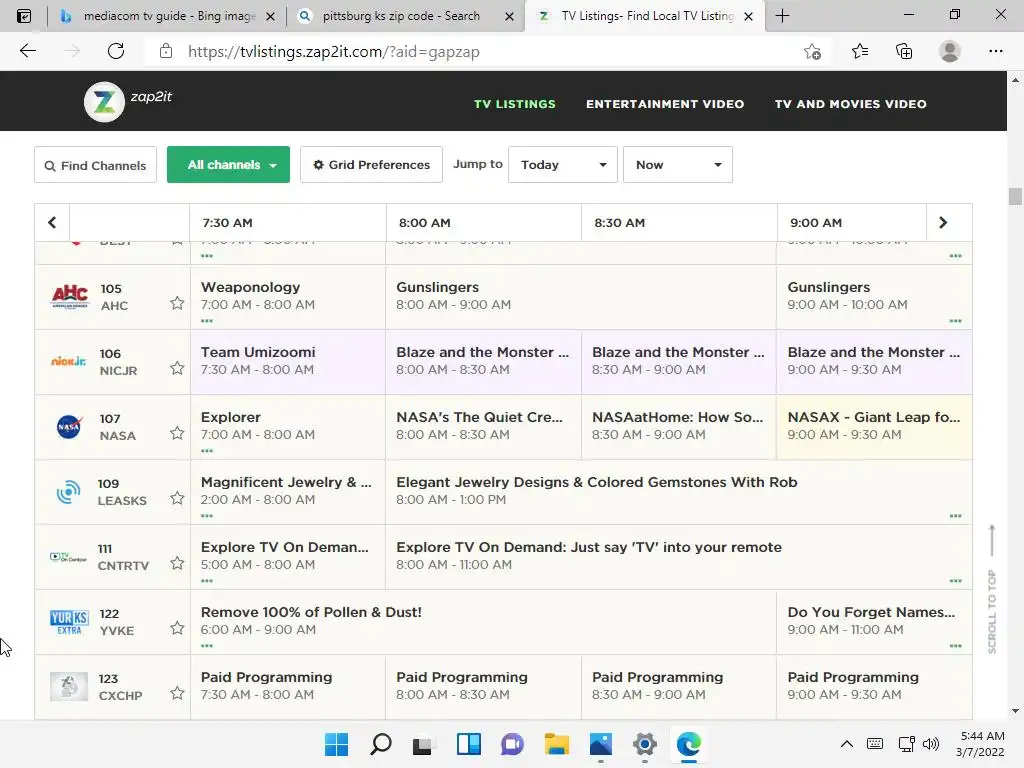The height and width of the screenshot is (768, 1024).
Task: Open the All channels dropdown
Action: point(229,165)
